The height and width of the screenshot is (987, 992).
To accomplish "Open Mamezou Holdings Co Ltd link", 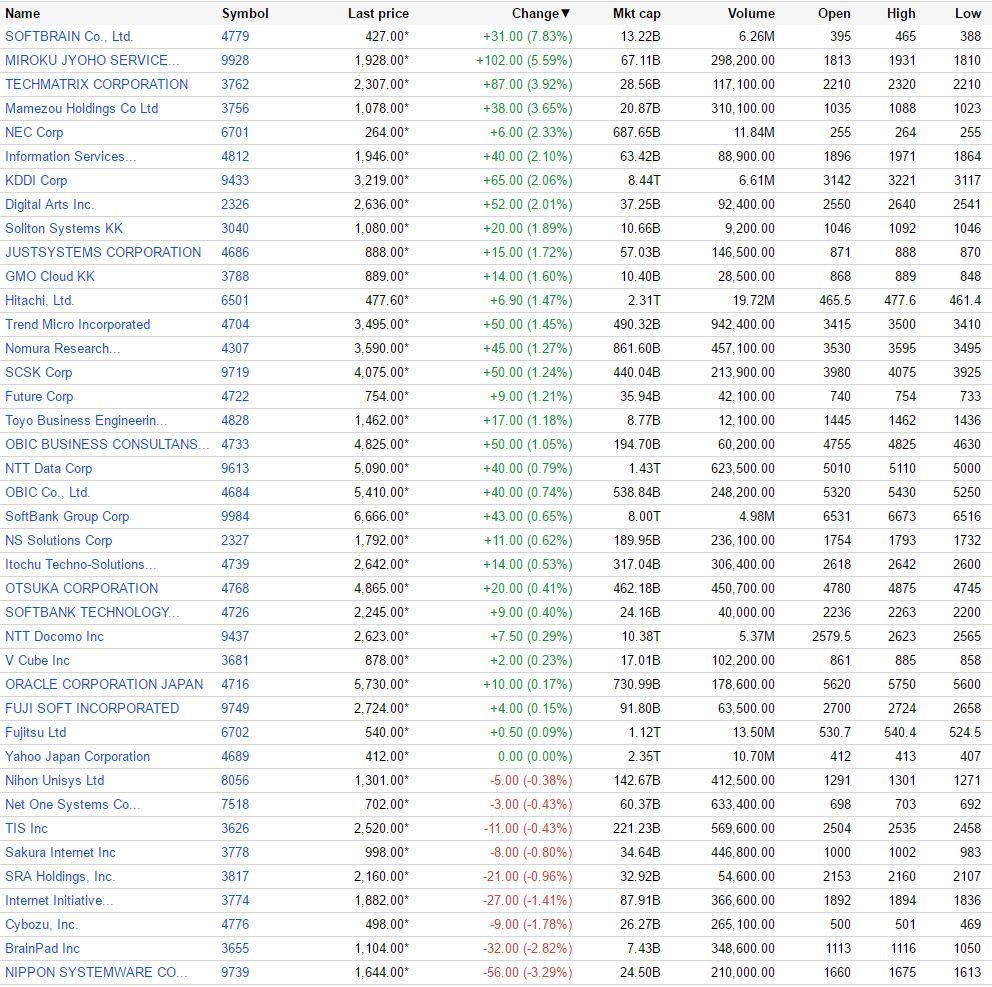I will click(82, 109).
